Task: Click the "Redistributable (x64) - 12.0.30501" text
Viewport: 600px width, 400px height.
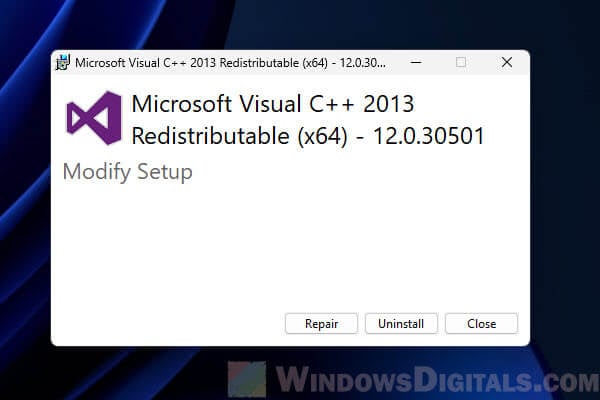Action: coord(308,136)
